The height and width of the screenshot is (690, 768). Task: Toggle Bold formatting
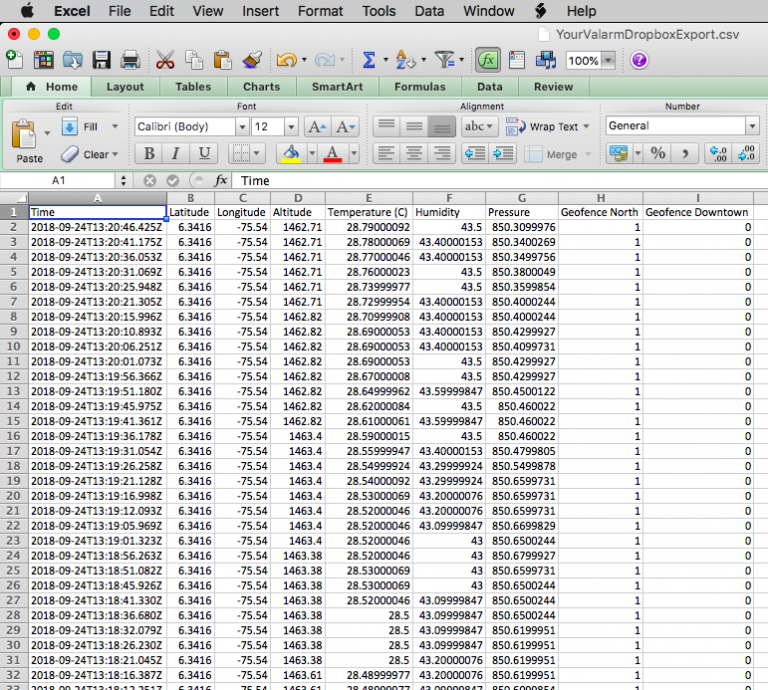click(148, 153)
